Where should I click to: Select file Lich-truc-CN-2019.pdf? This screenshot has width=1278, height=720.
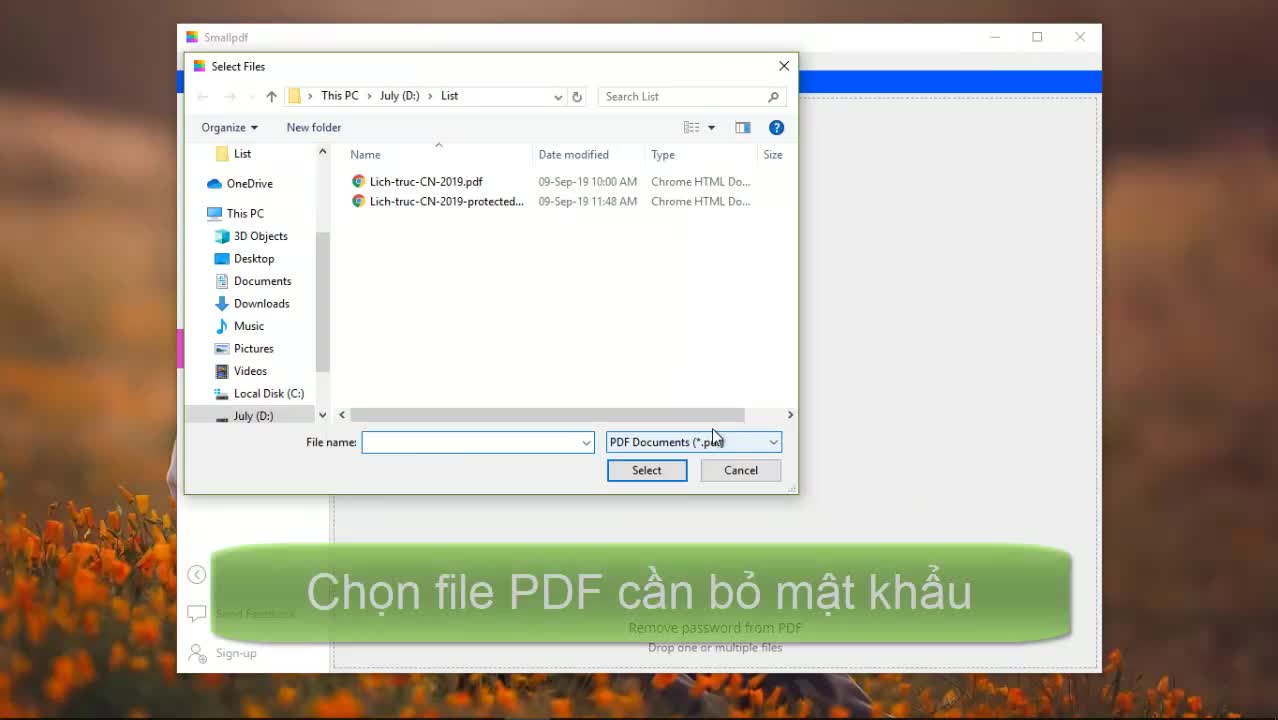coord(426,181)
